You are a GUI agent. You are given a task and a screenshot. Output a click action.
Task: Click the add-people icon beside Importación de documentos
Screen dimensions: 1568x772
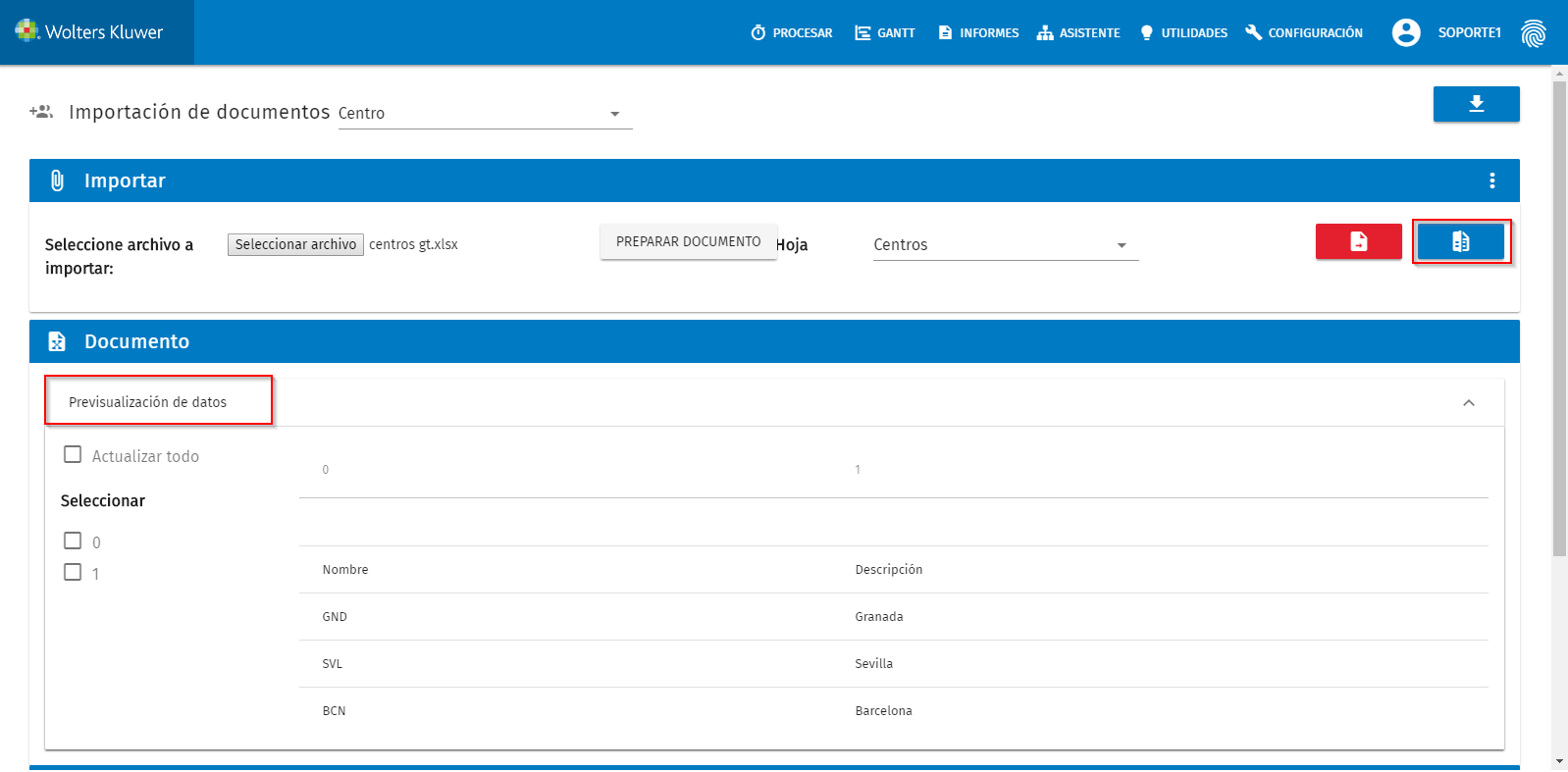tap(41, 112)
